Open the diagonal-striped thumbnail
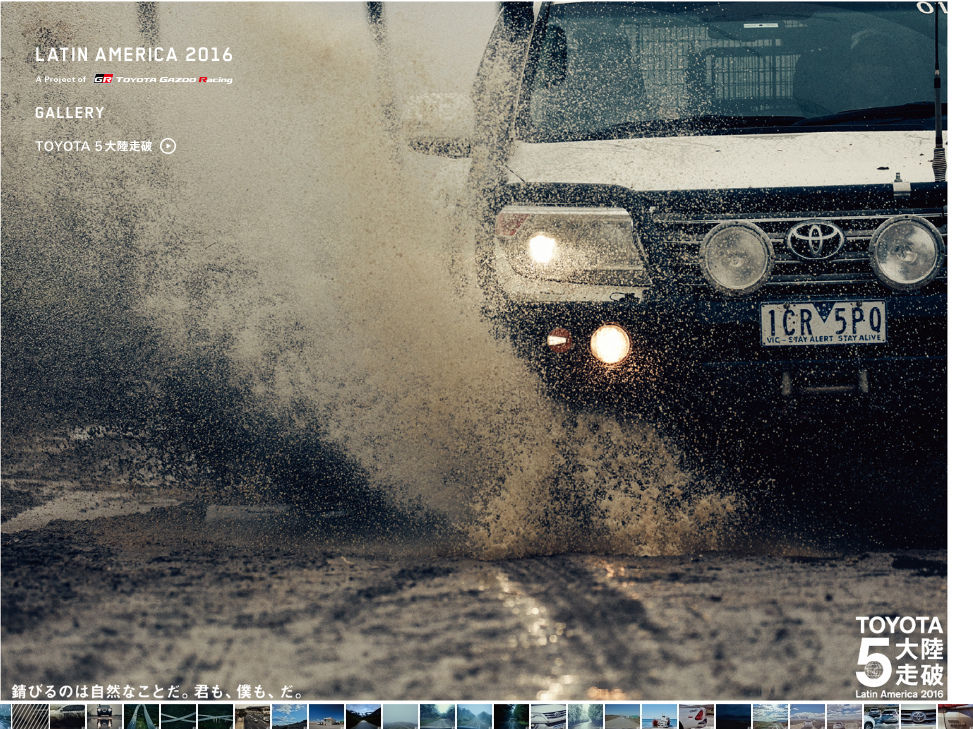The height and width of the screenshot is (729, 973). click(x=30, y=717)
